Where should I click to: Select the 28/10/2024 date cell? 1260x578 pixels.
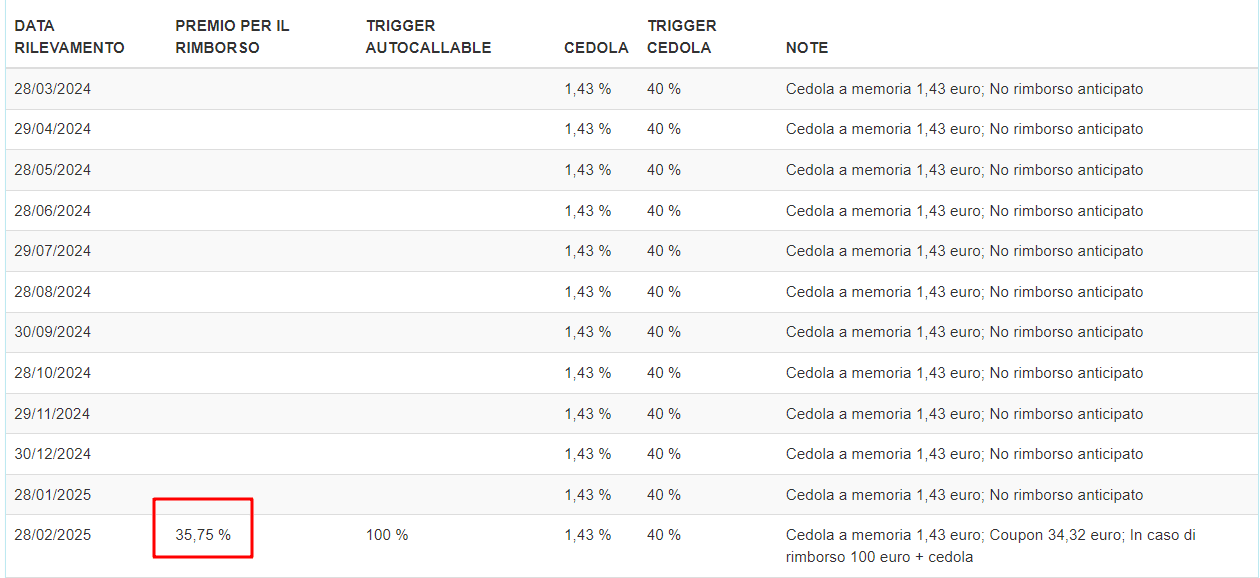(x=52, y=373)
